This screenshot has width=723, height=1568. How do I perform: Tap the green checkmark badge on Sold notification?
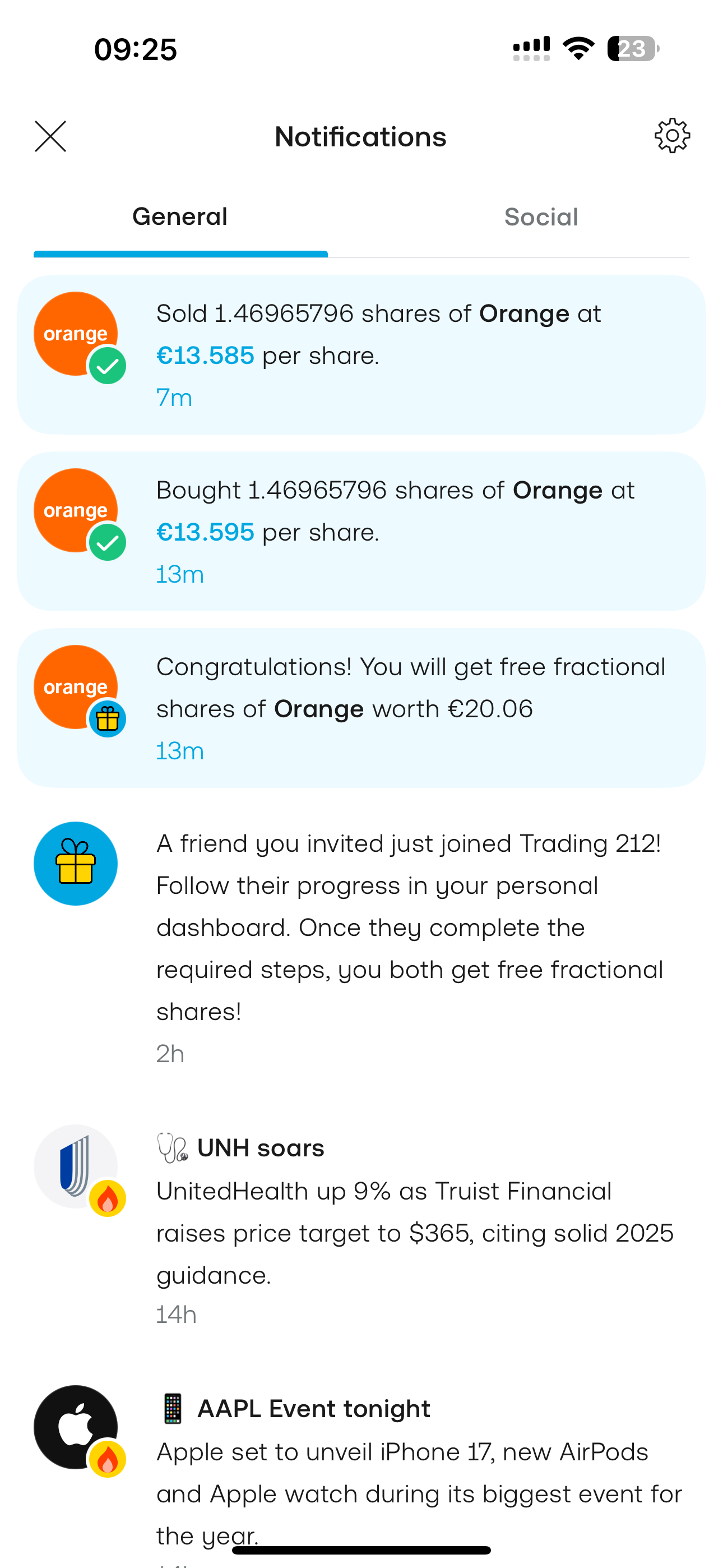coord(108,366)
